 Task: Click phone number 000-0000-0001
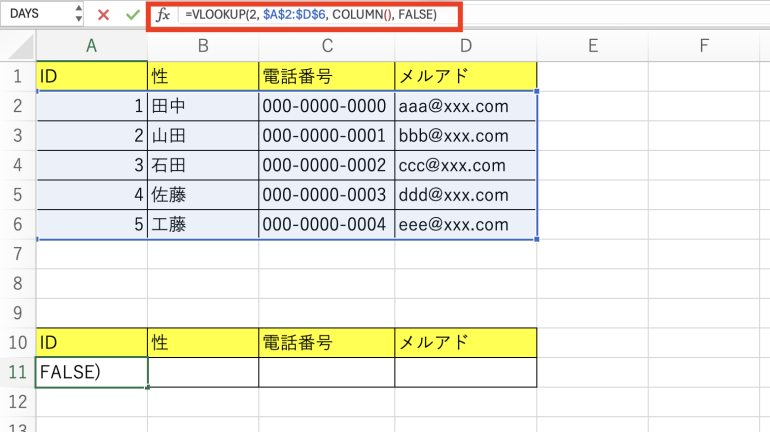327,135
